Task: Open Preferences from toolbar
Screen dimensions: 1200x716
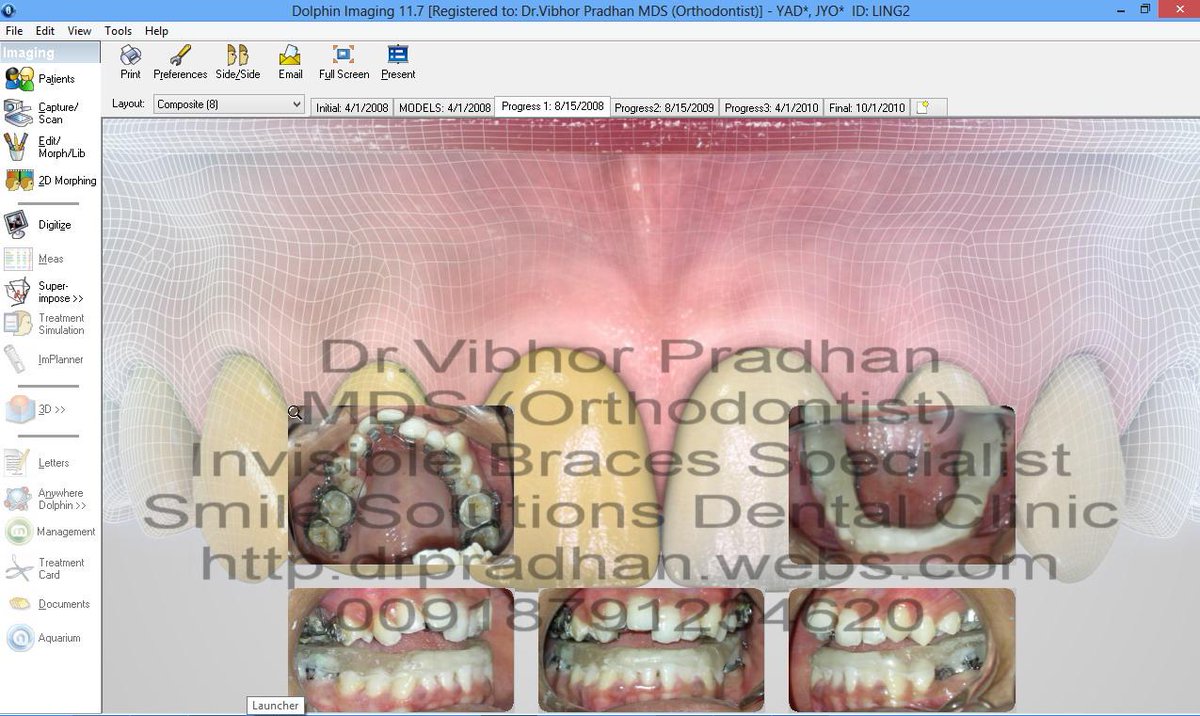Action: point(180,62)
